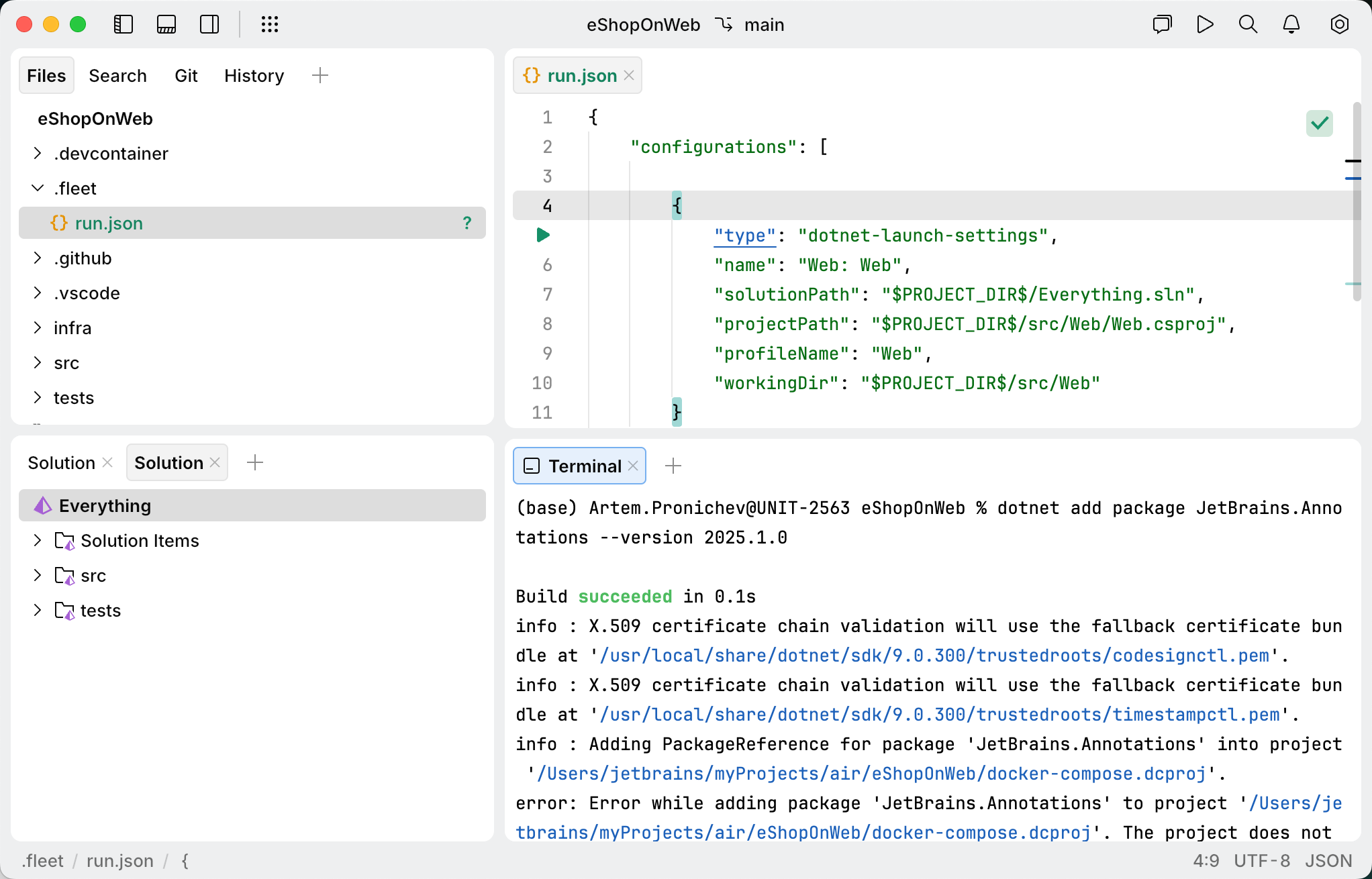Expand Solution Items in the Solution view
Image resolution: width=1372 pixels, height=879 pixels.
click(37, 540)
